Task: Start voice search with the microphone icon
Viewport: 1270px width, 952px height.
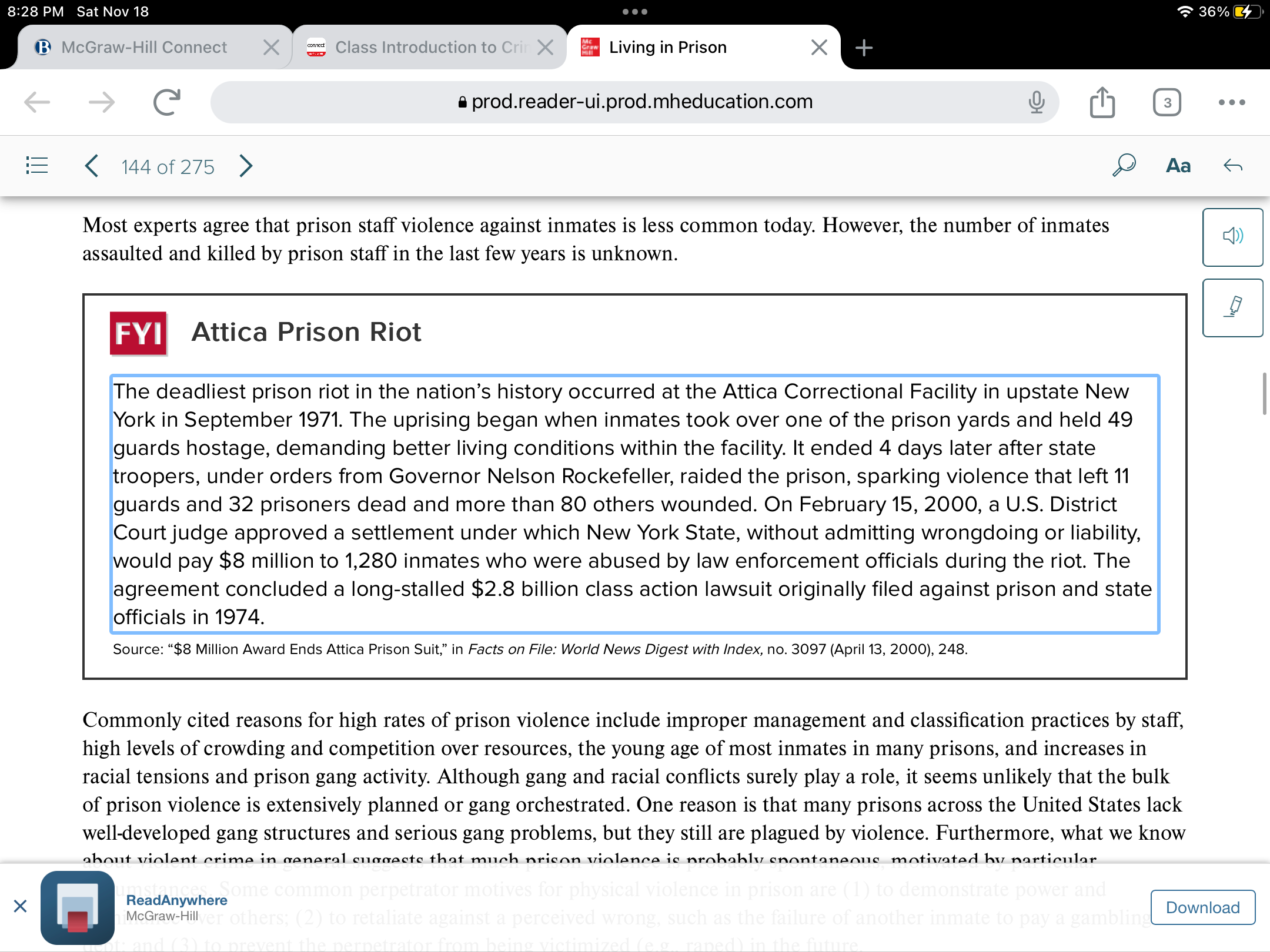Action: (x=1037, y=102)
